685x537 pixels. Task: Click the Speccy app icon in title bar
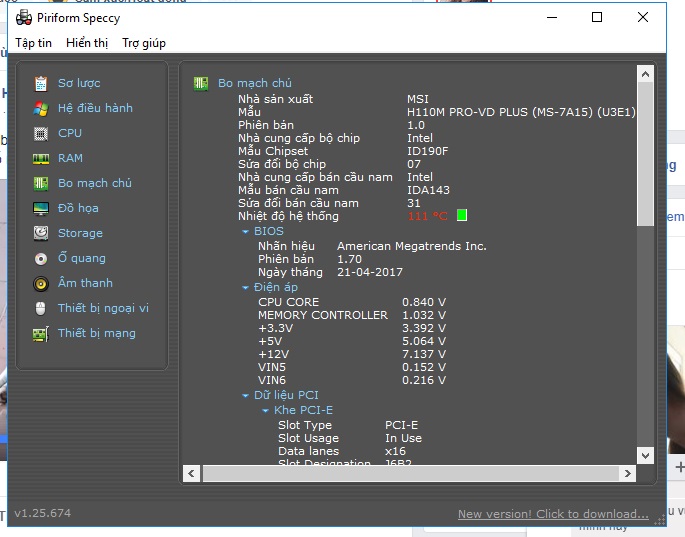tap(24, 18)
